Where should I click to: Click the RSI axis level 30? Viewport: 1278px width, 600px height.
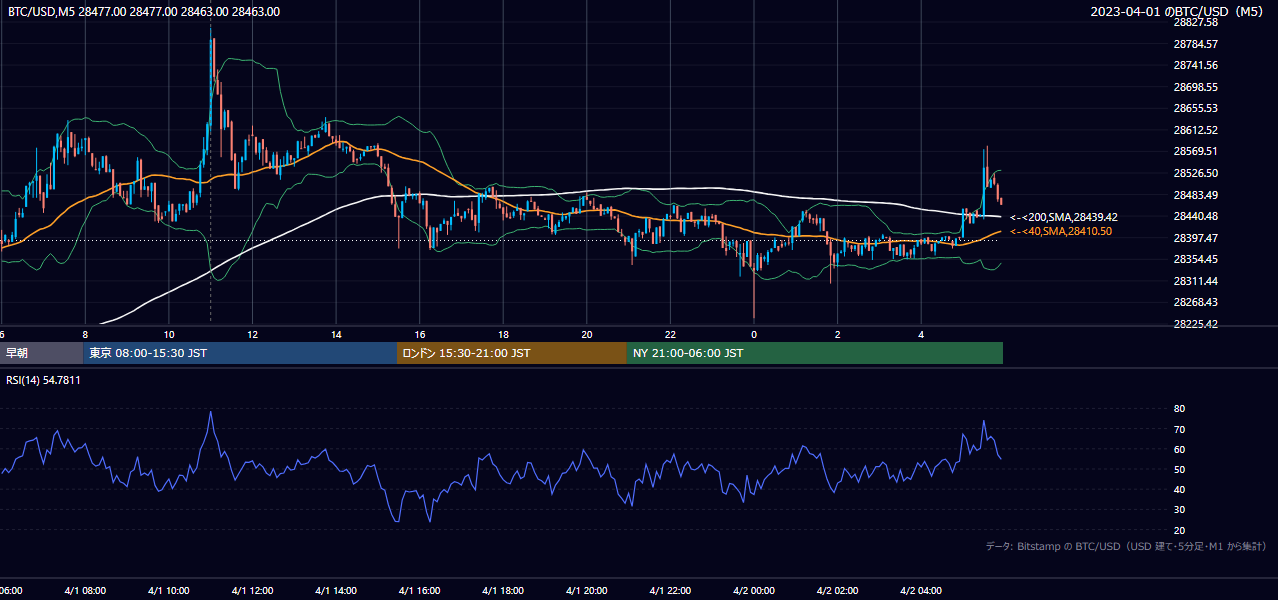(x=1179, y=509)
